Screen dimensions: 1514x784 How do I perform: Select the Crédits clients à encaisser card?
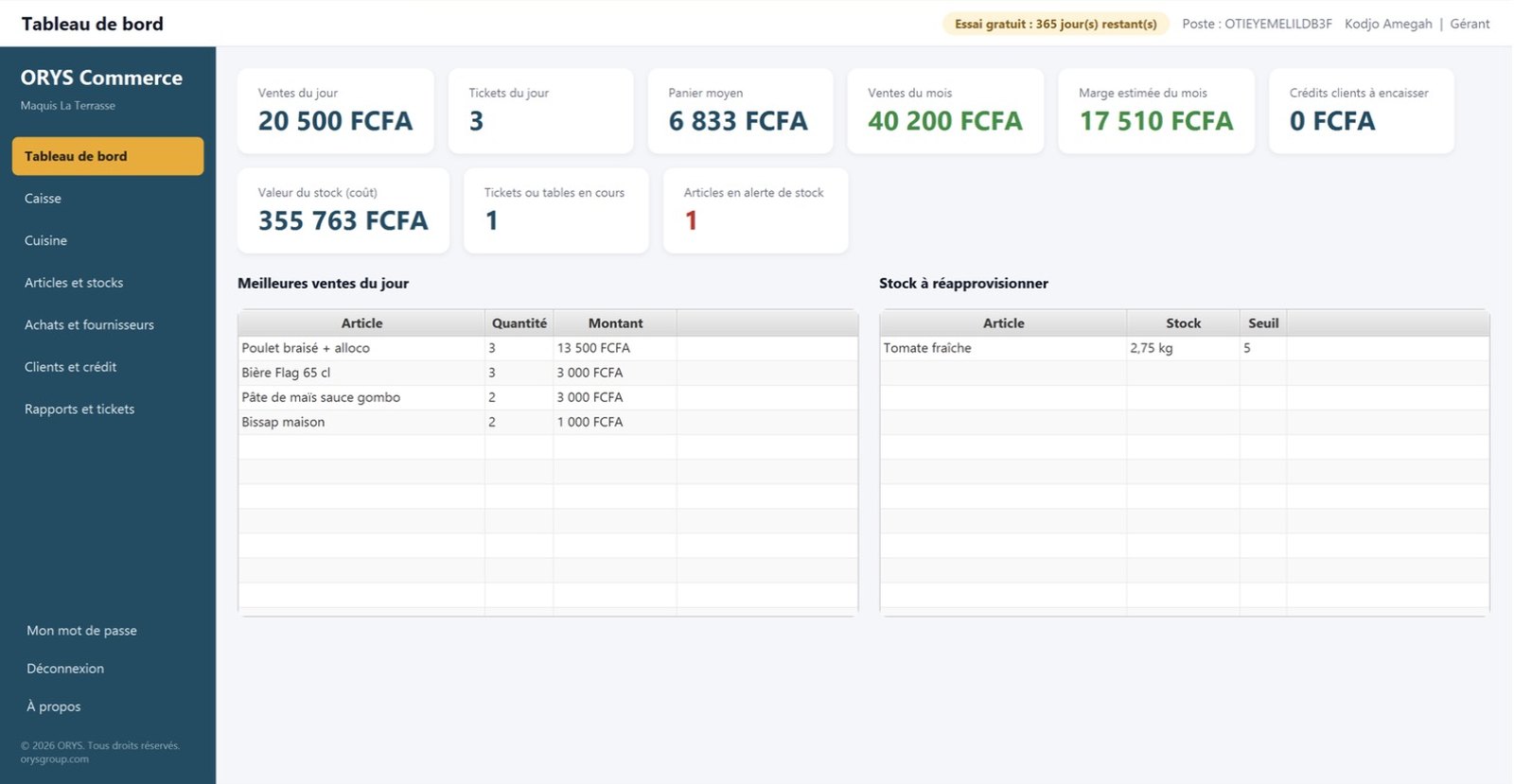[1362, 111]
